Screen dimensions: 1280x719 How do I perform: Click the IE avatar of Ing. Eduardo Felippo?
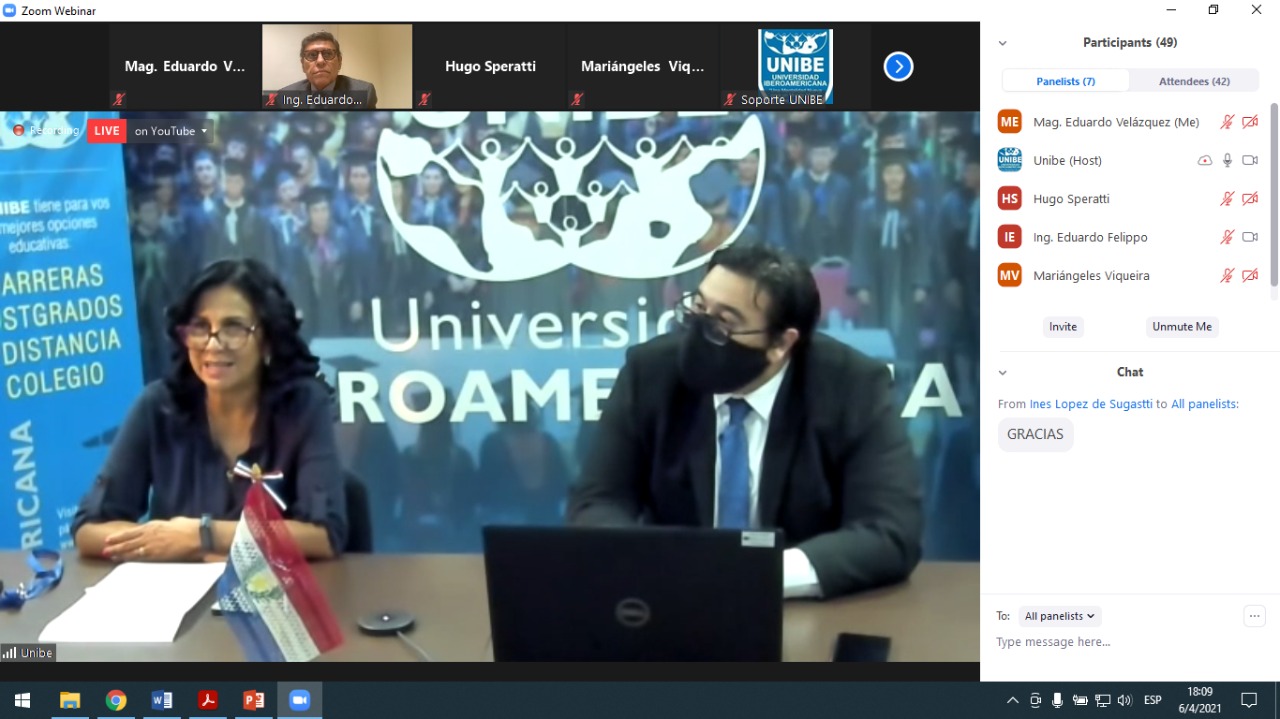click(x=1010, y=237)
